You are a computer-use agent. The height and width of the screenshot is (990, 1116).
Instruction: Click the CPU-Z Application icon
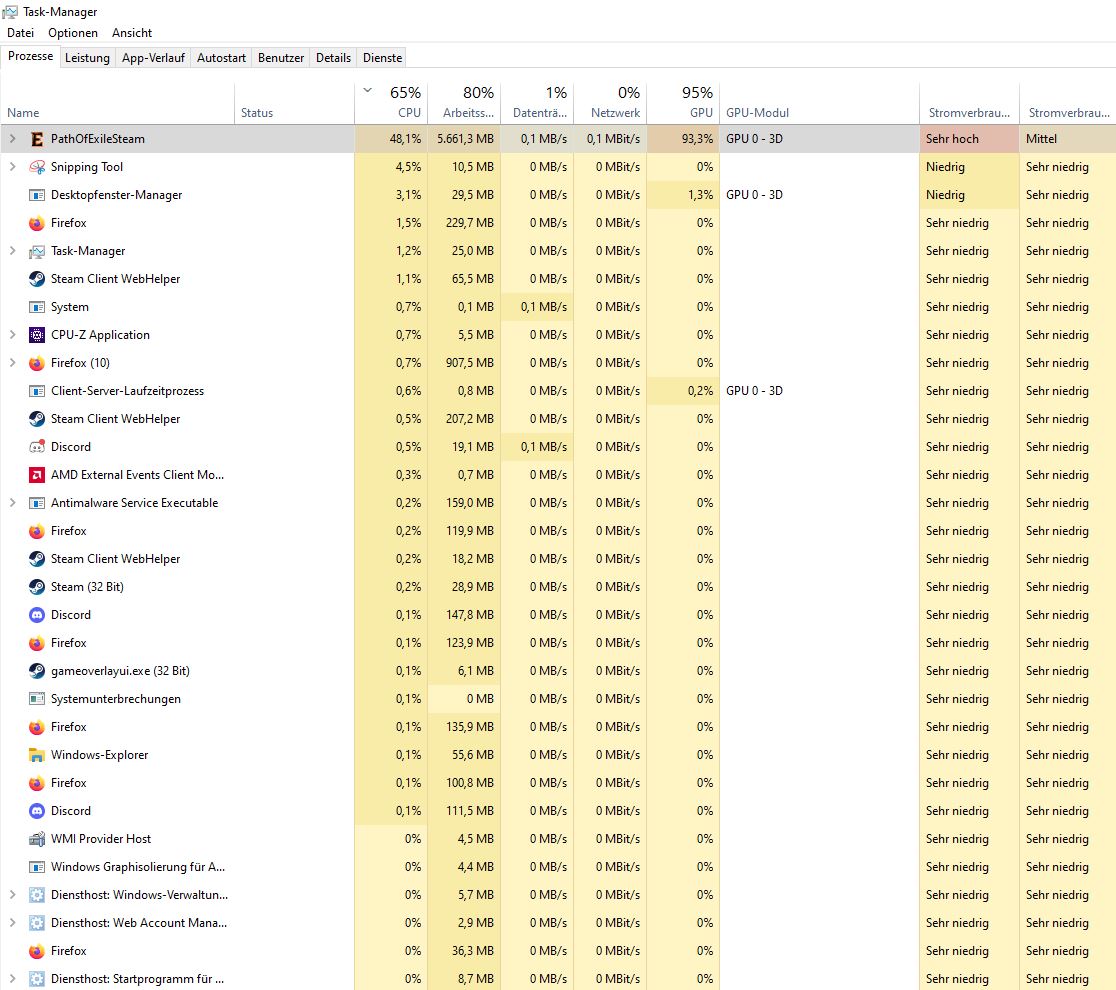[x=37, y=335]
